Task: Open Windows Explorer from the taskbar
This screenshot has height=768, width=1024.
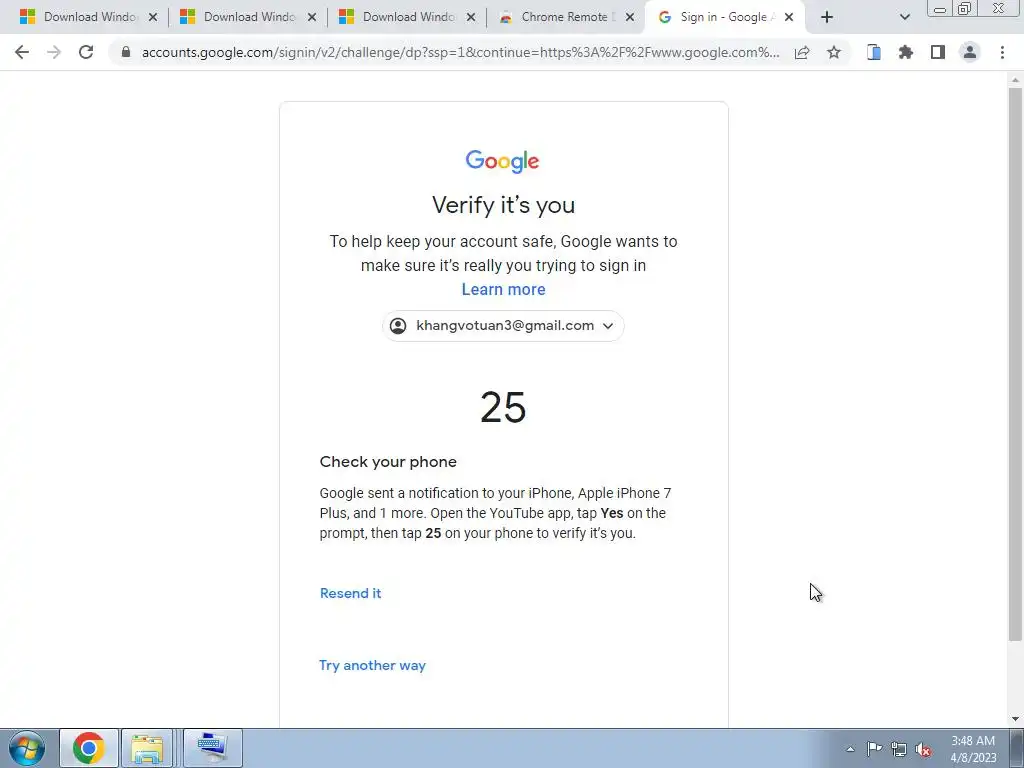Action: tap(147, 748)
